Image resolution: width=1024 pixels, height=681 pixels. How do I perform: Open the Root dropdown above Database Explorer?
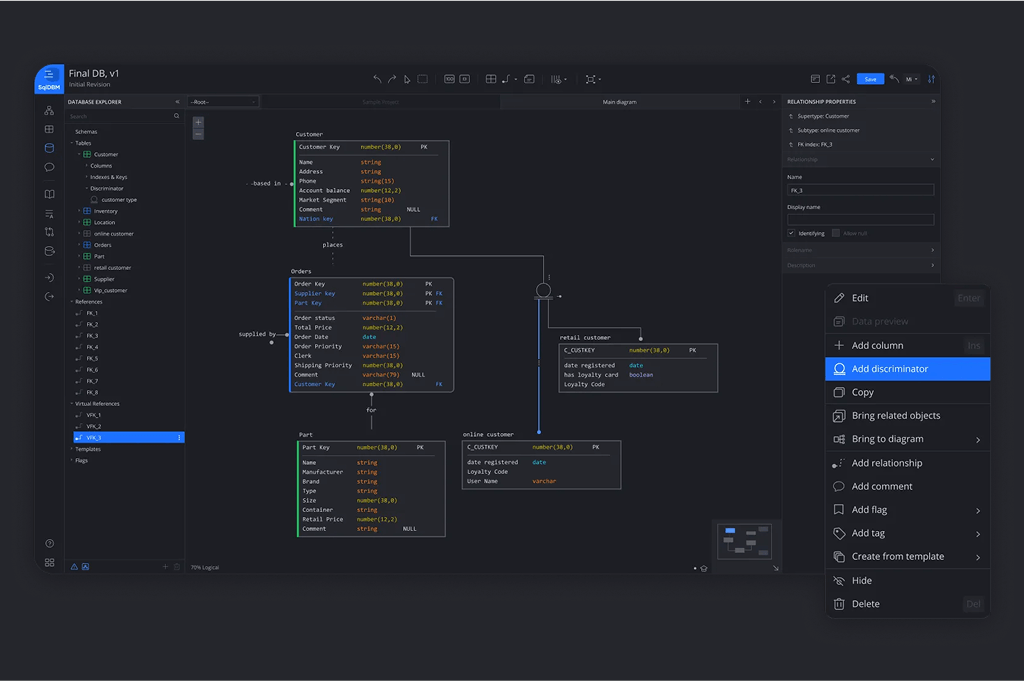pos(222,101)
